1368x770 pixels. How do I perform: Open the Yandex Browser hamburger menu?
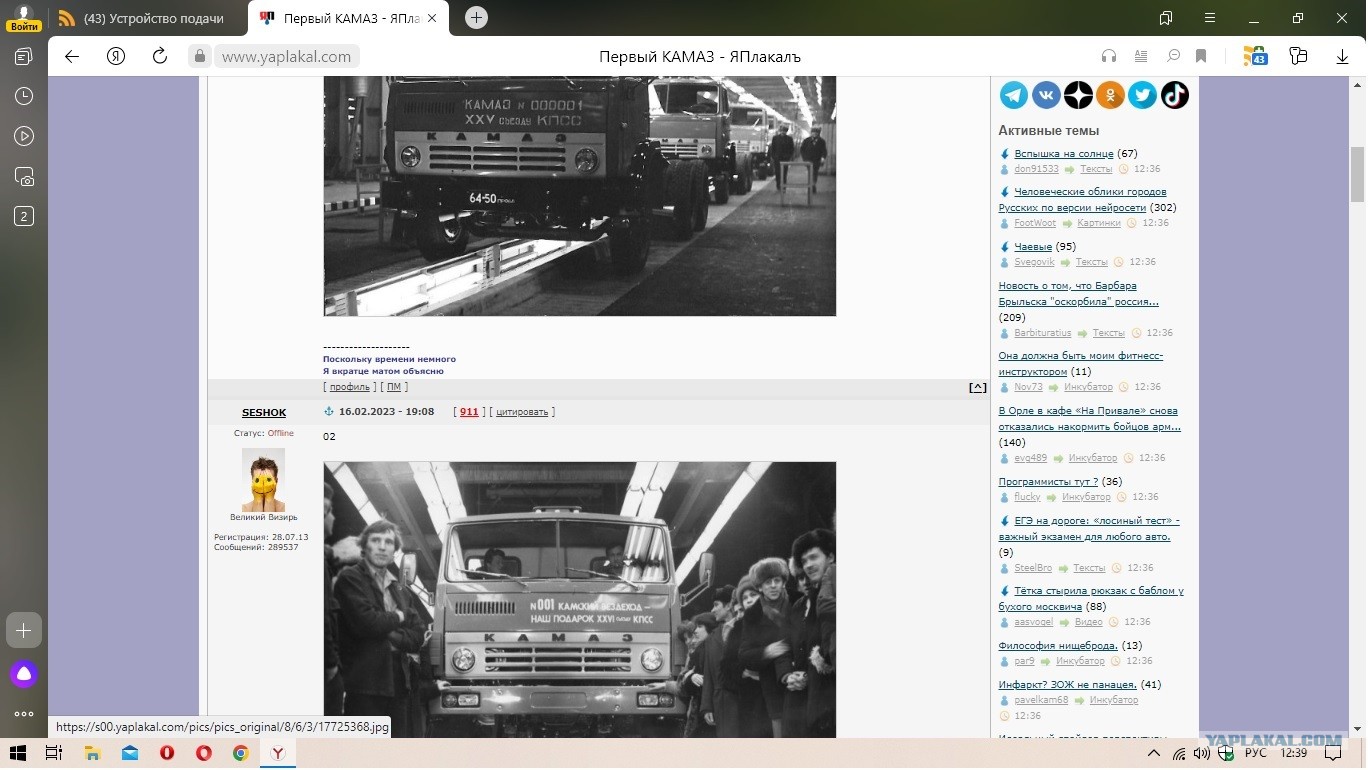tap(1210, 18)
